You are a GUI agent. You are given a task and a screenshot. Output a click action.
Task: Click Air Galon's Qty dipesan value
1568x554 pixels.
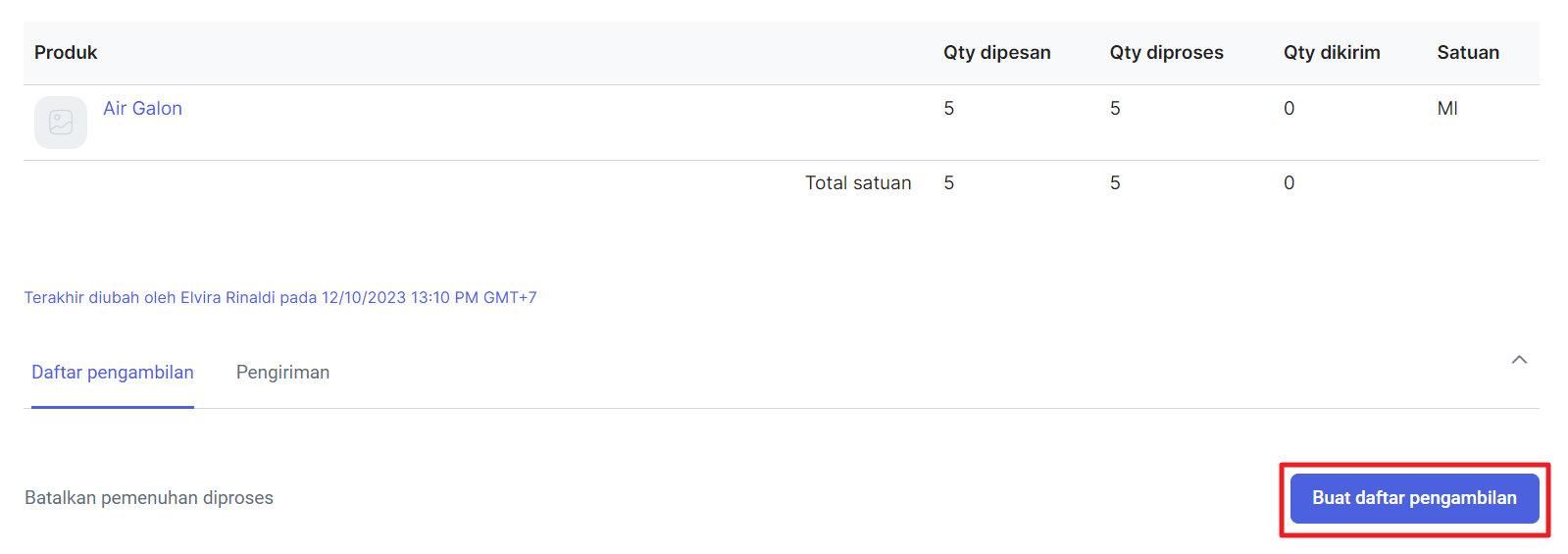[x=948, y=109]
